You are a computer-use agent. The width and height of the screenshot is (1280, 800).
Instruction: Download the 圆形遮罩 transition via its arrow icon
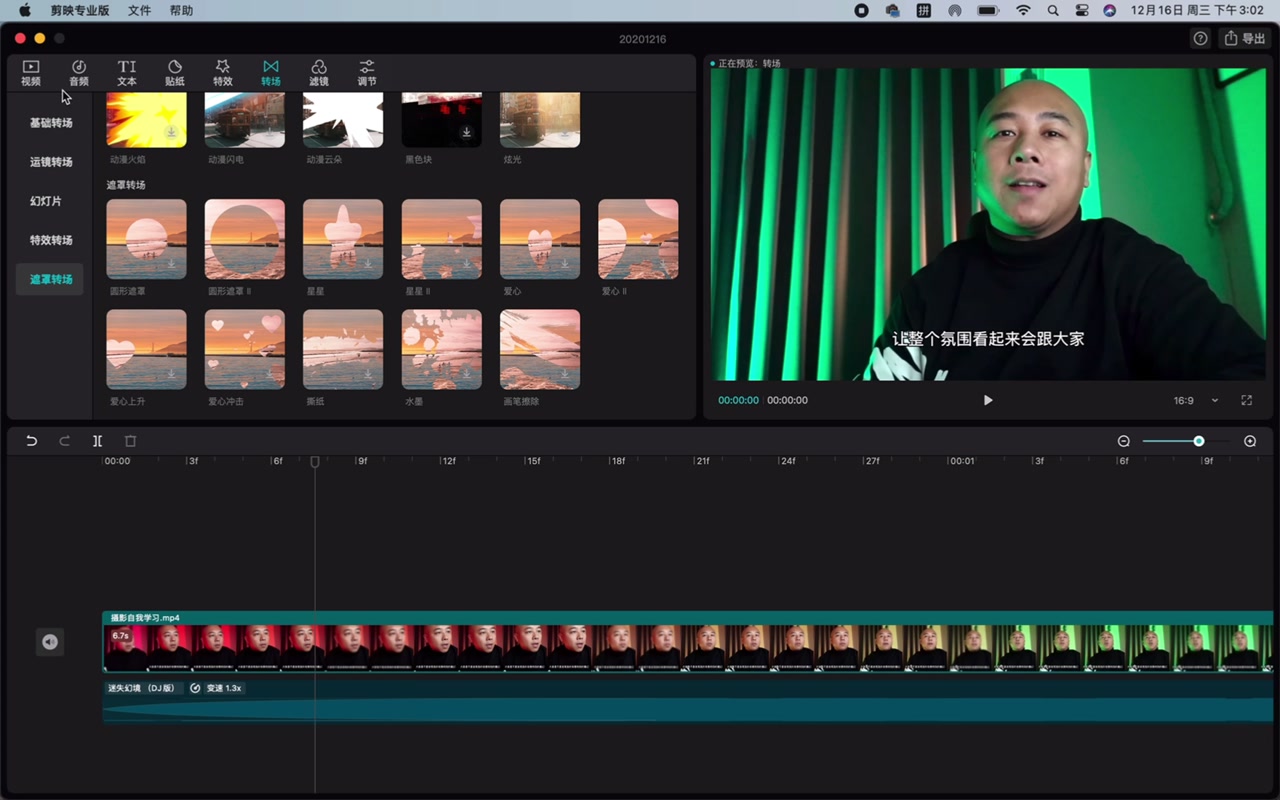172,264
